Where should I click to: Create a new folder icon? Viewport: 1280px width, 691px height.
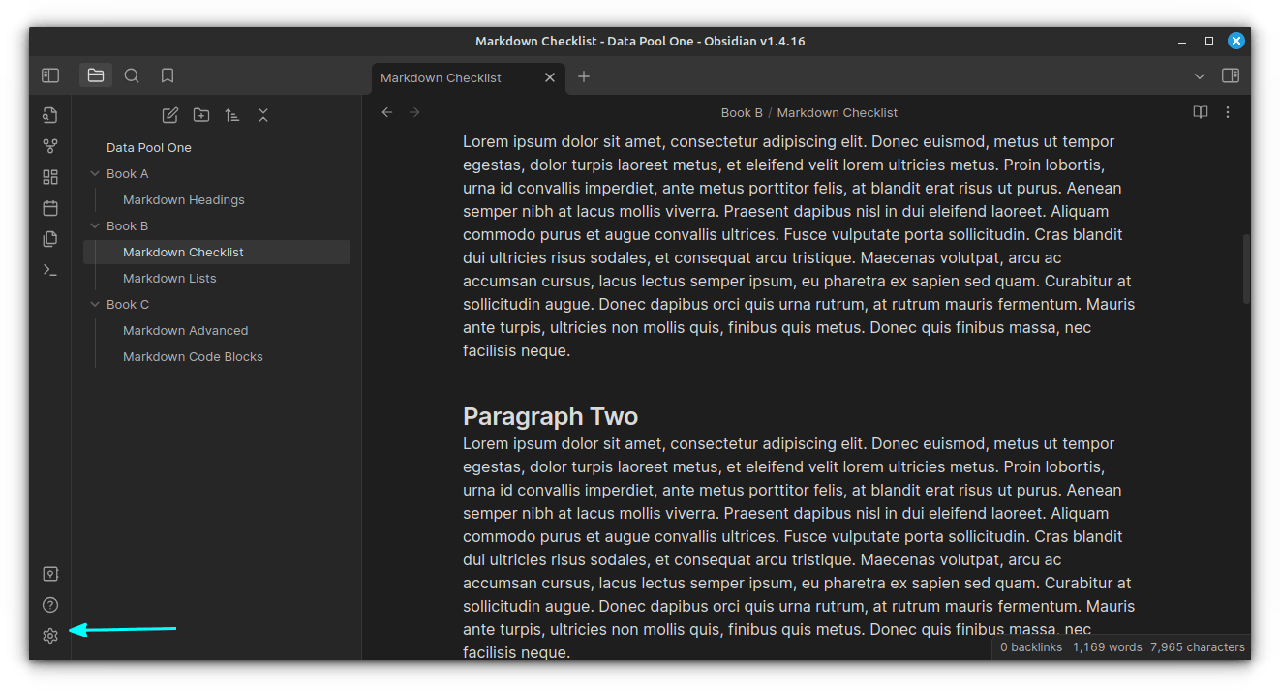coord(201,115)
